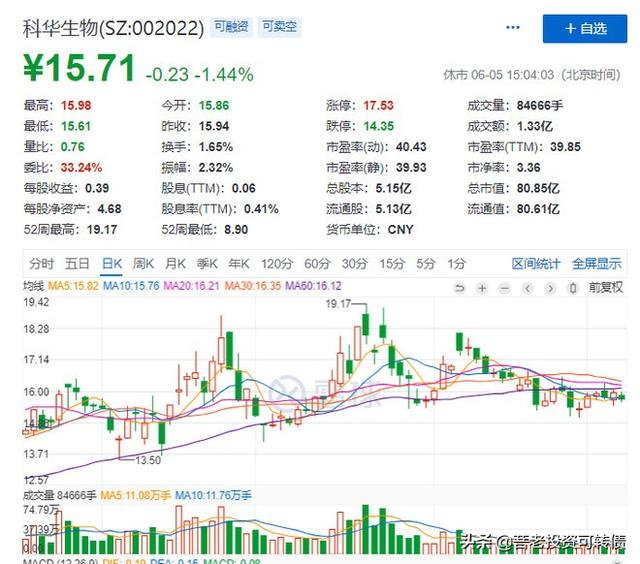Click the 涨停 value 17.53
This screenshot has height=564, width=640.
pyautogui.click(x=378, y=106)
